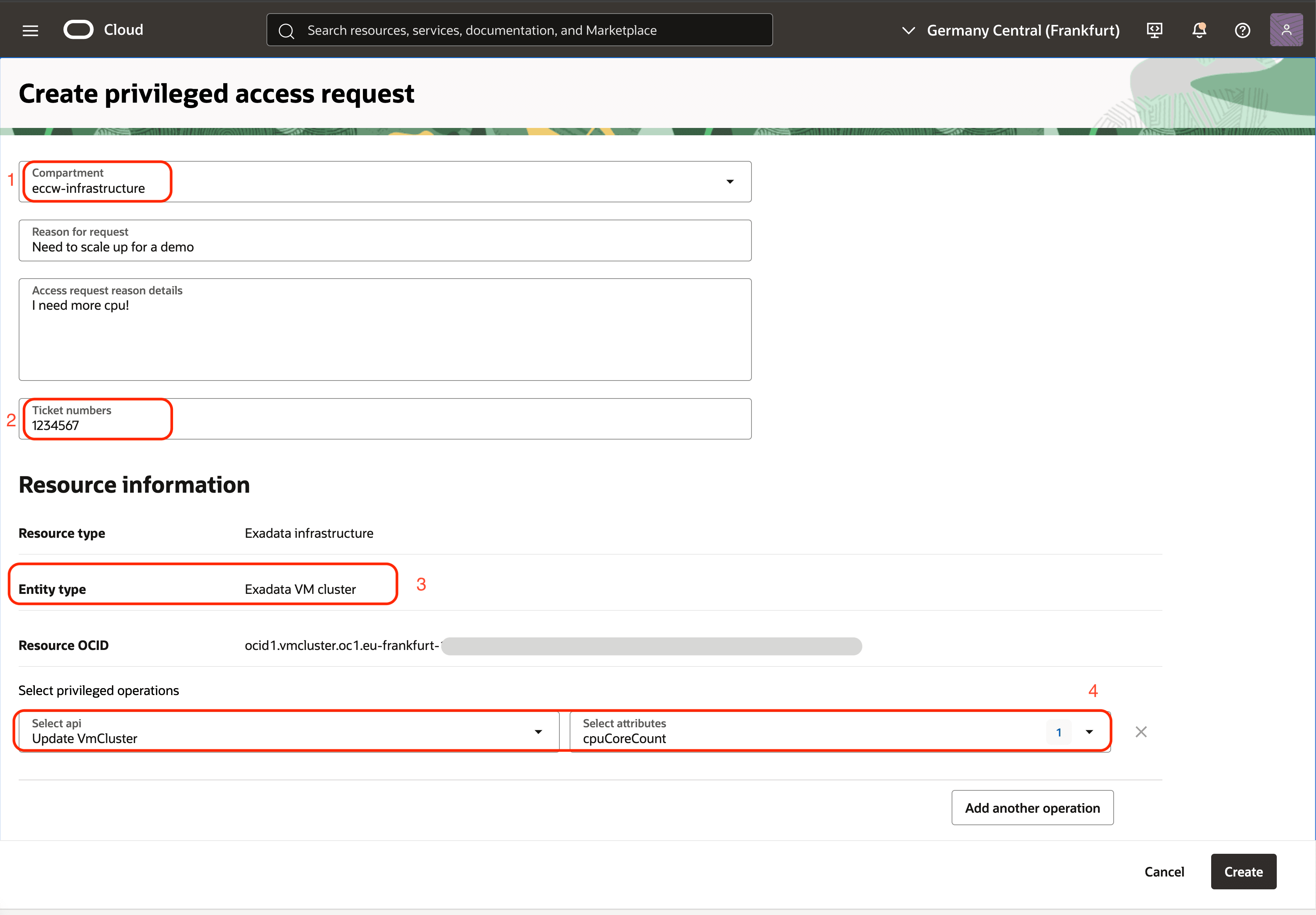1316x915 pixels.
Task: Click the selected cpuCoreCount attribute badge
Action: [1059, 732]
